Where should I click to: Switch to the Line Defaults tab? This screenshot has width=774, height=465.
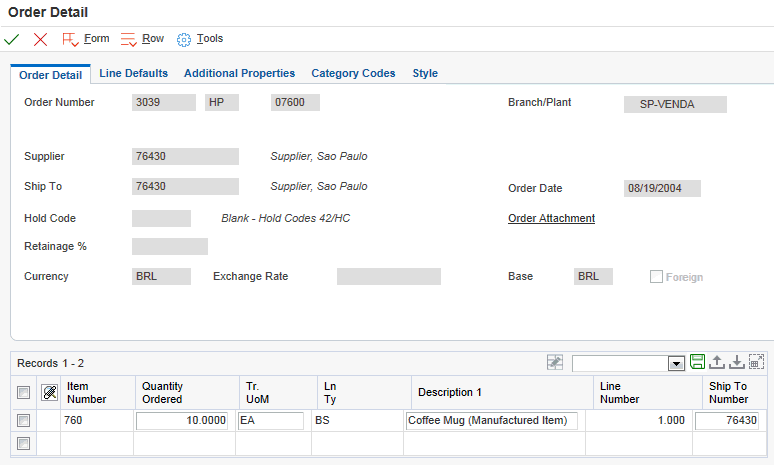133,73
